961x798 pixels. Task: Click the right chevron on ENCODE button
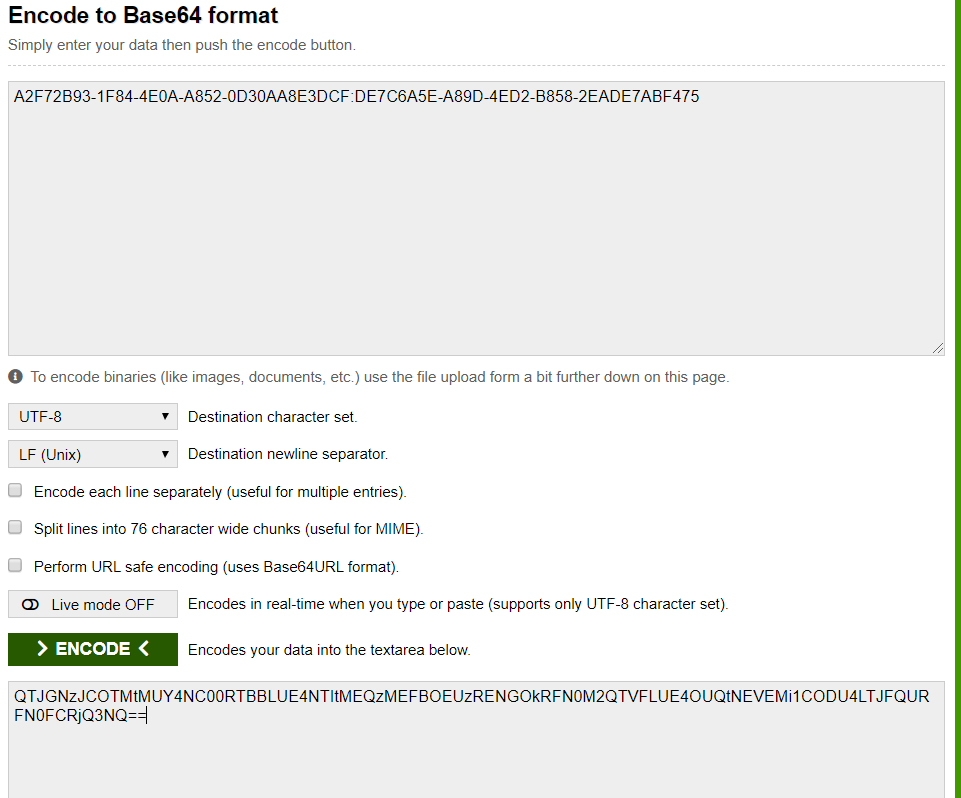42,648
